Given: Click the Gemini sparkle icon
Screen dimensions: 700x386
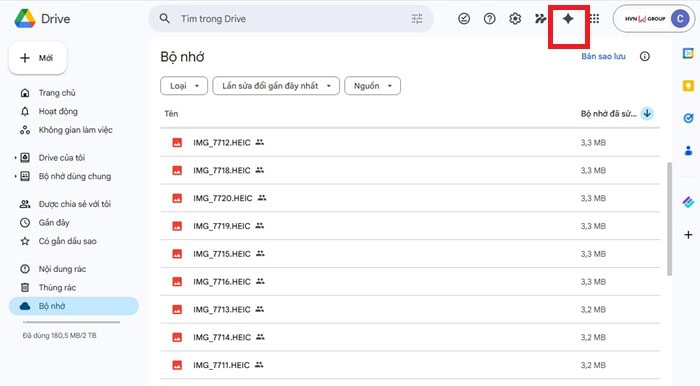Looking at the screenshot, I should [x=568, y=19].
